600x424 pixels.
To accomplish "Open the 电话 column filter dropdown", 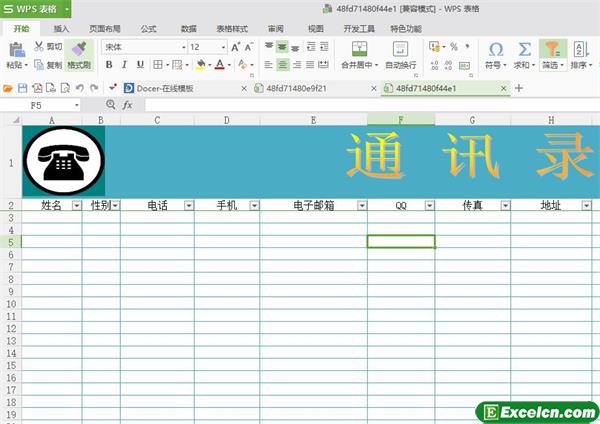I will 189,206.
